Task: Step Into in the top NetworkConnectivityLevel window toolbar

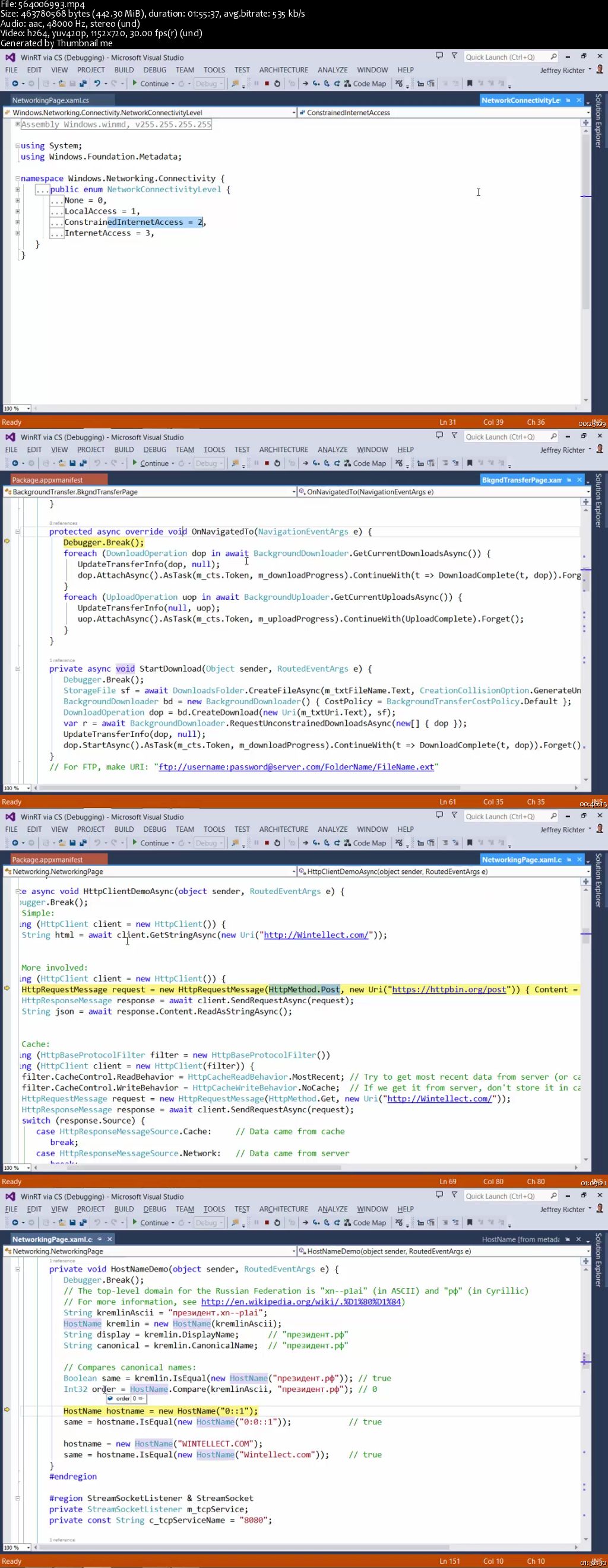Action: [x=316, y=84]
